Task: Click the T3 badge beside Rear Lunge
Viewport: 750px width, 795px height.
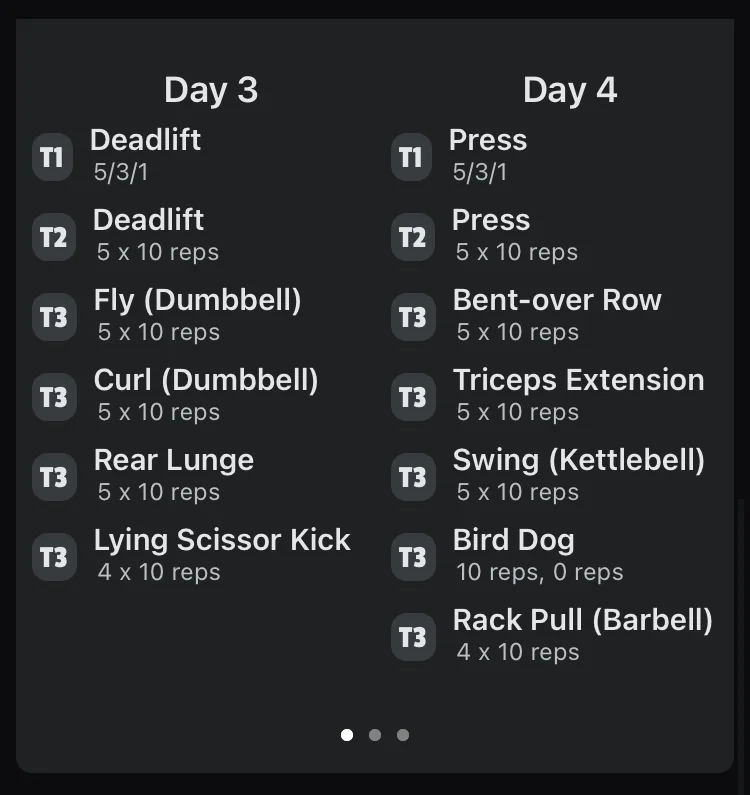Action: (53, 478)
